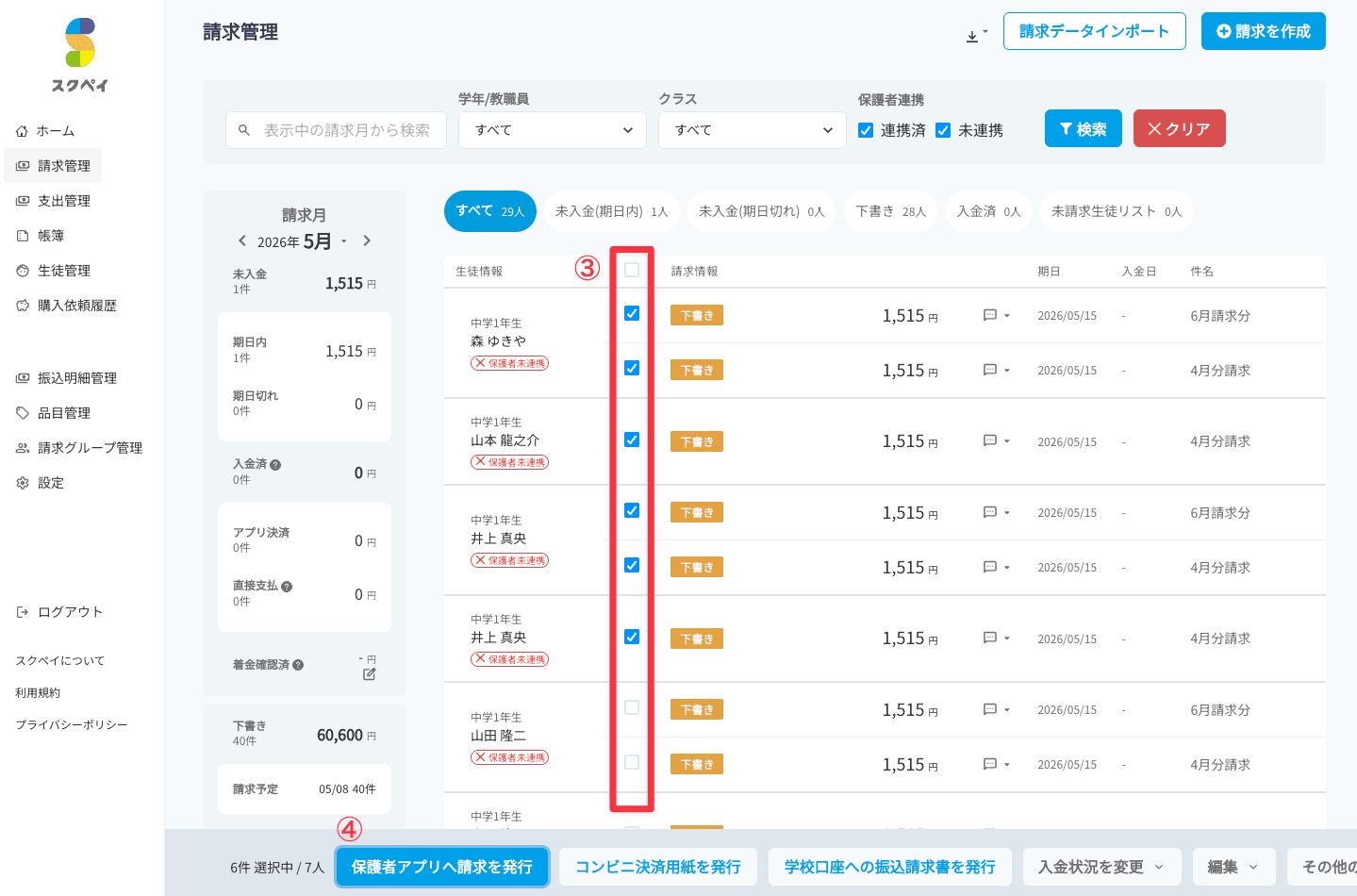
Task: Click 学校口座への振込請求書を発行 button
Action: click(890, 867)
